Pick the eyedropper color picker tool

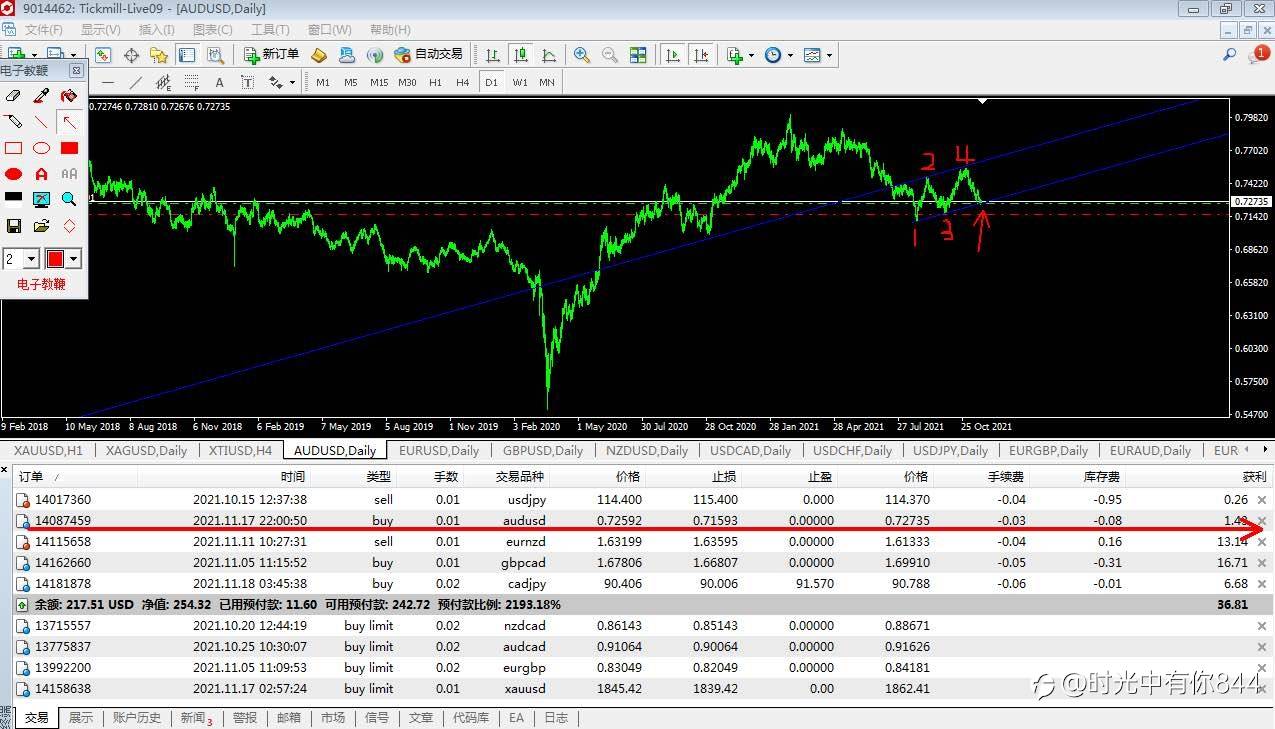[41, 96]
